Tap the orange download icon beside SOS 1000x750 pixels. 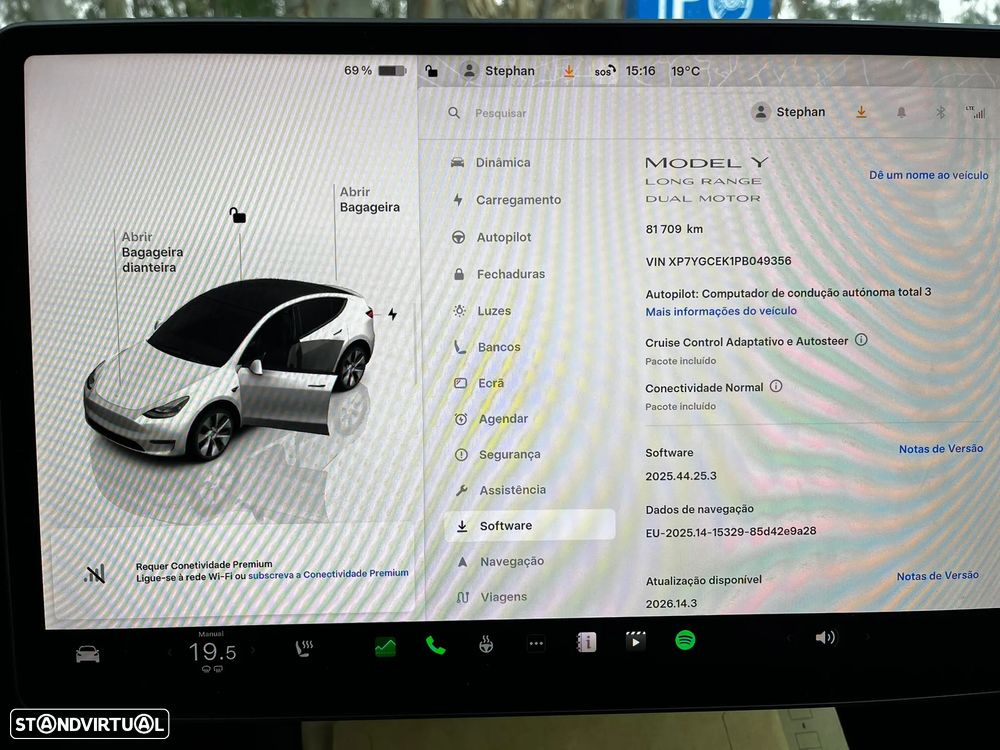pyautogui.click(x=569, y=71)
